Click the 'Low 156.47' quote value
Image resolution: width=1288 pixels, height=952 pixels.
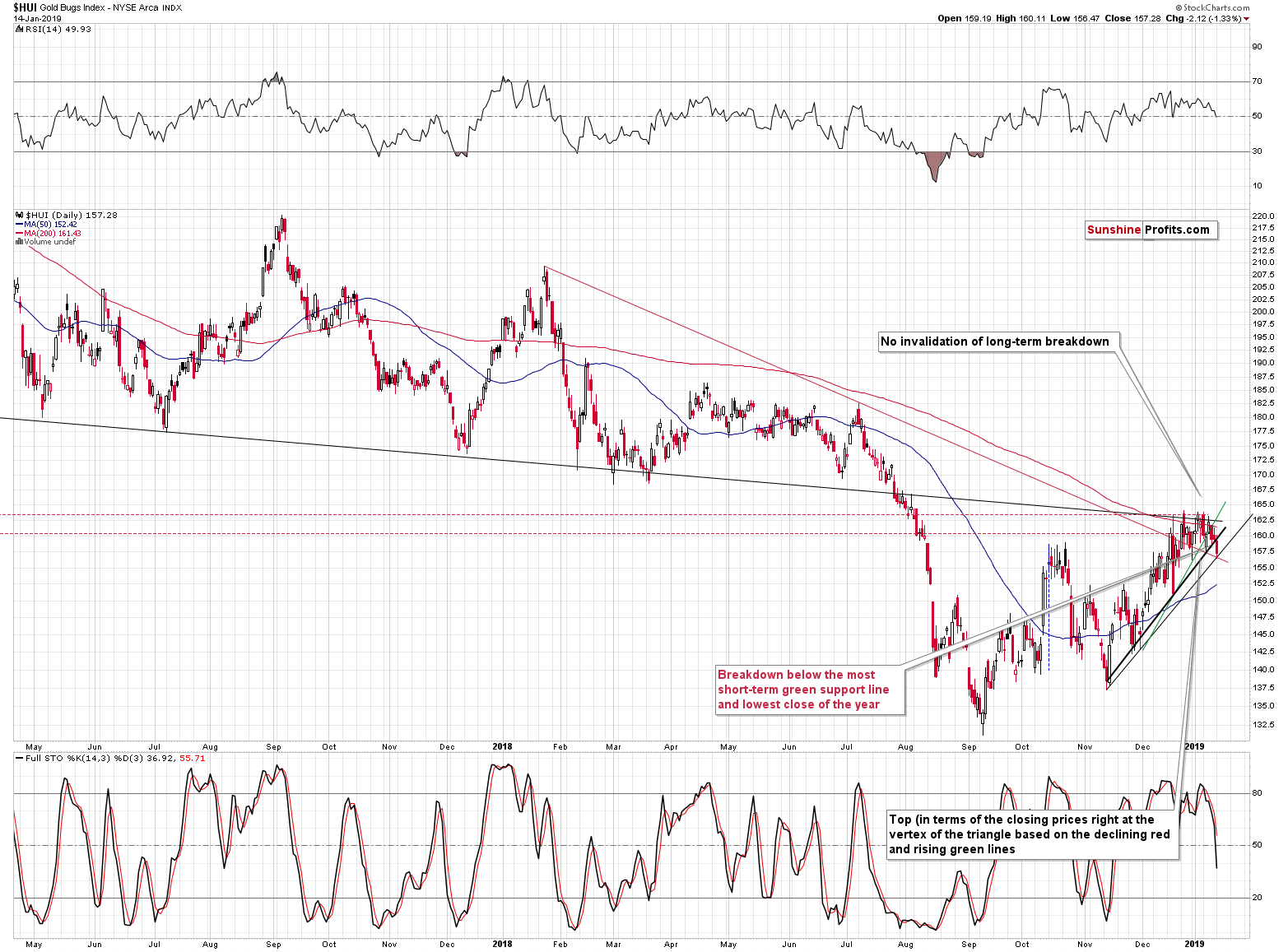click(x=1074, y=18)
